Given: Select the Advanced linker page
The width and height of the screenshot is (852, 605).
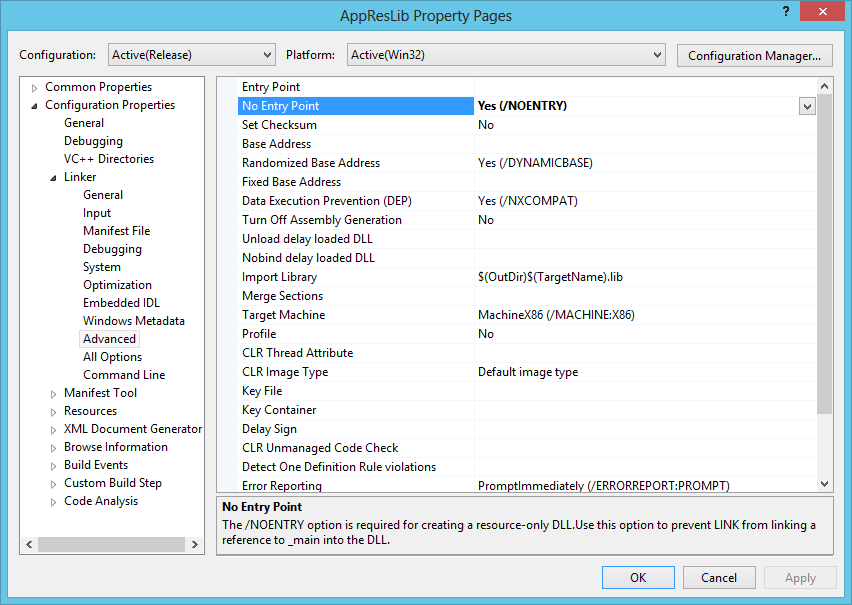Looking at the screenshot, I should click(109, 339).
